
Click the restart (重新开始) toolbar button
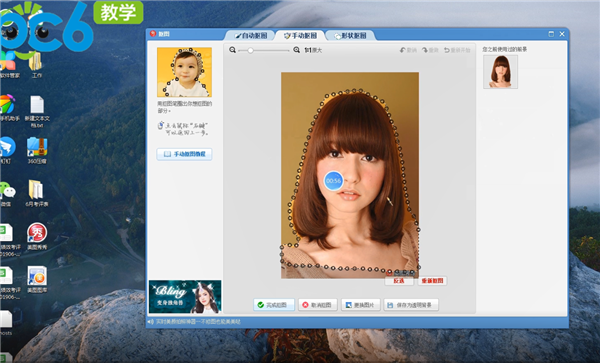click(457, 50)
